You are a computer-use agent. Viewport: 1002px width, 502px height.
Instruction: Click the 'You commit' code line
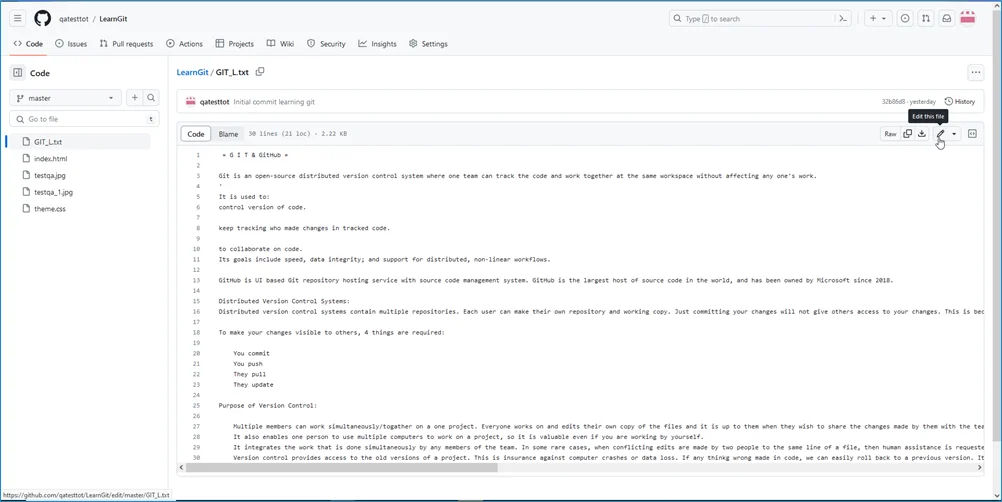[x=251, y=353]
